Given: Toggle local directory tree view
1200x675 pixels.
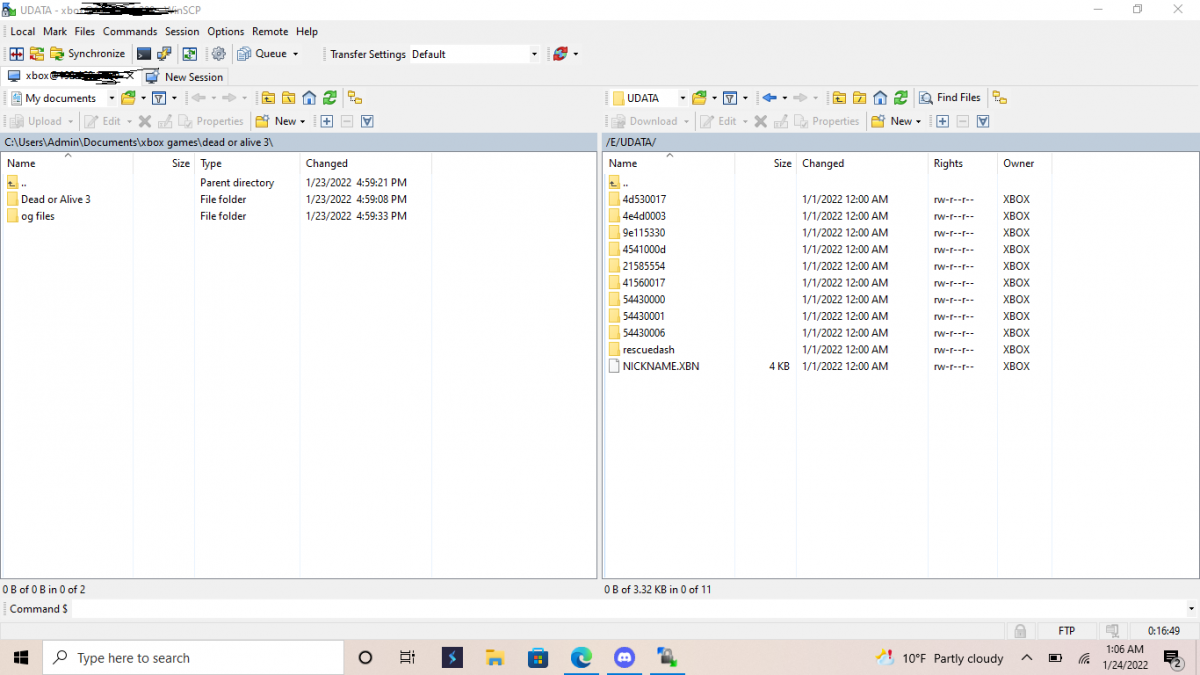Looking at the screenshot, I should [x=355, y=98].
